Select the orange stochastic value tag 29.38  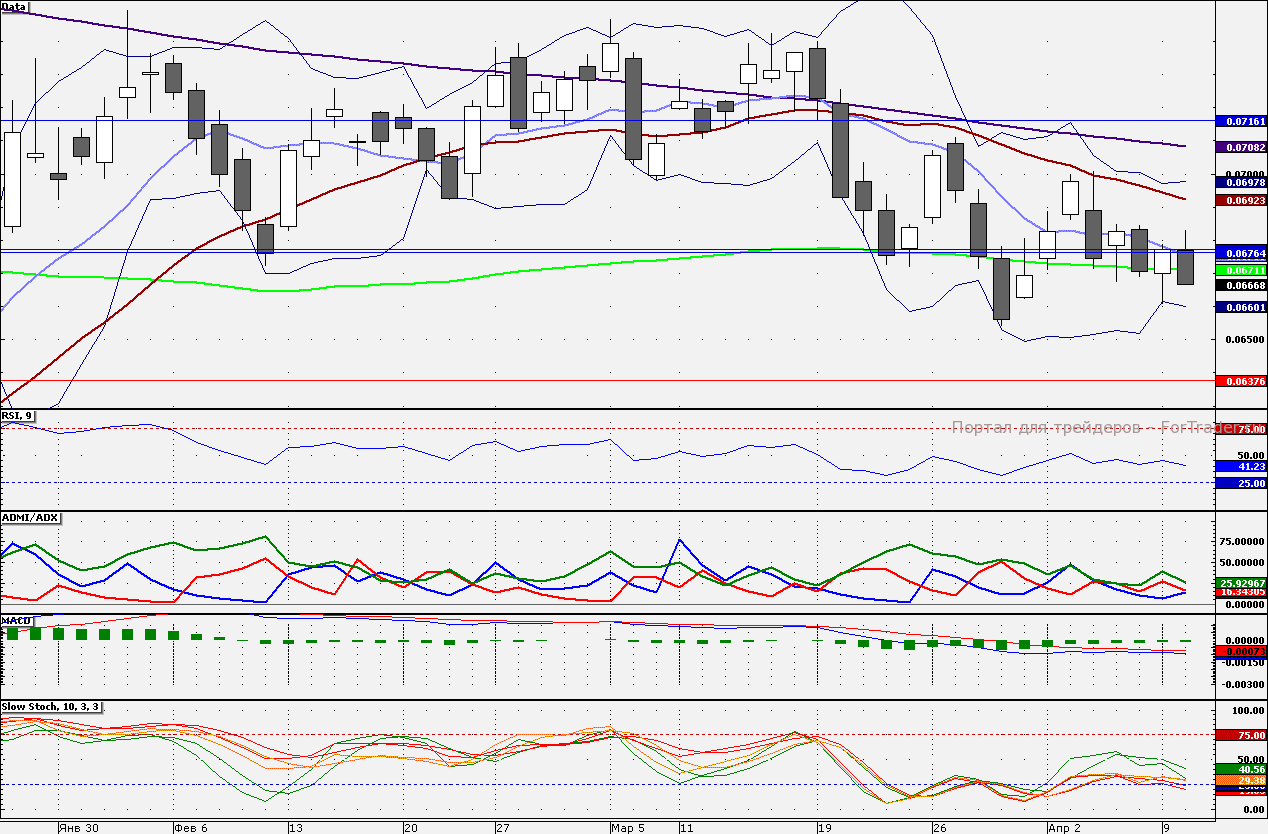(1241, 780)
